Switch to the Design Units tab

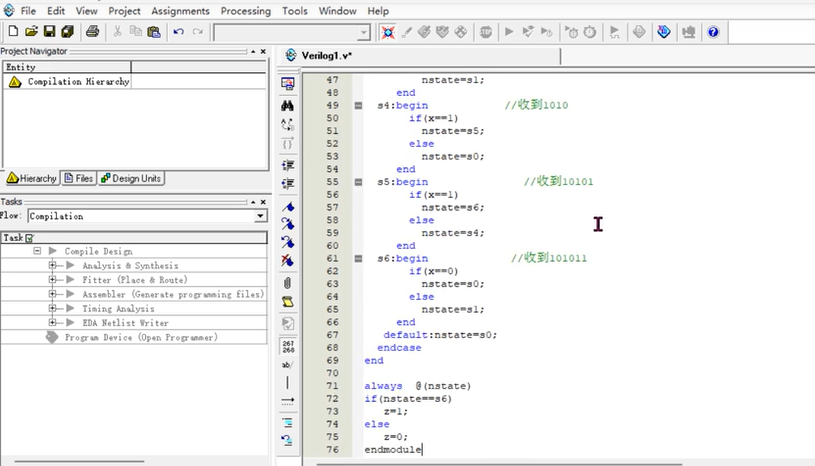click(131, 179)
